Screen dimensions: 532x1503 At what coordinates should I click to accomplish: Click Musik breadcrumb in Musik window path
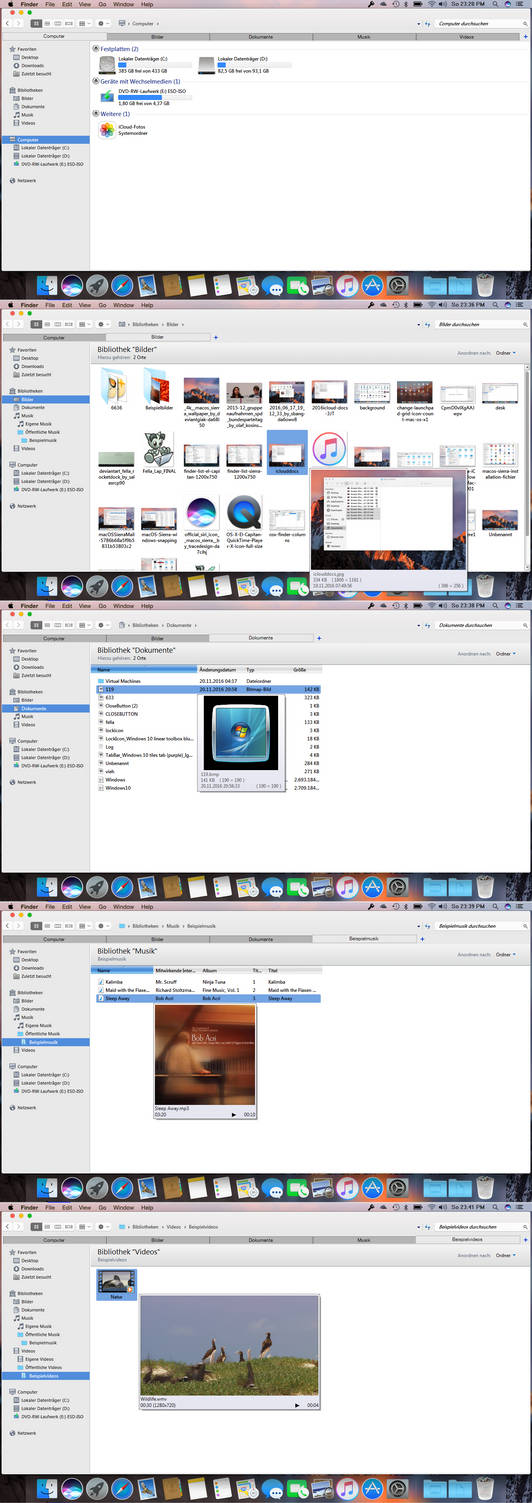click(x=174, y=926)
